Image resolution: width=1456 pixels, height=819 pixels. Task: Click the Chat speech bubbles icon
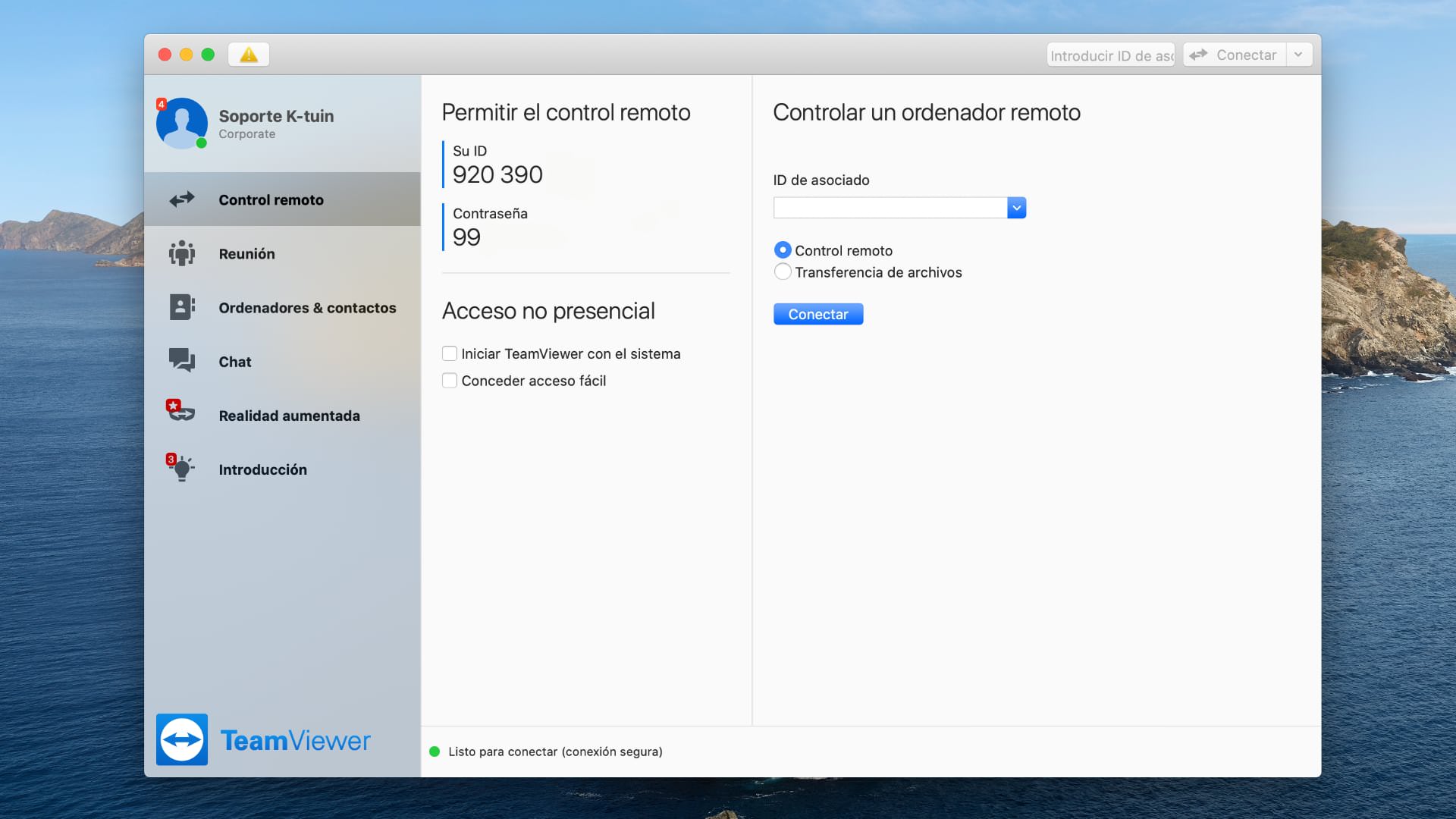(x=182, y=360)
